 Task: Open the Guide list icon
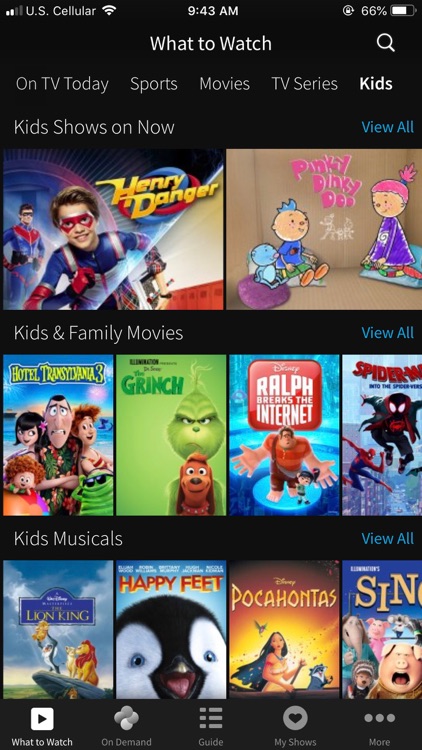[211, 719]
